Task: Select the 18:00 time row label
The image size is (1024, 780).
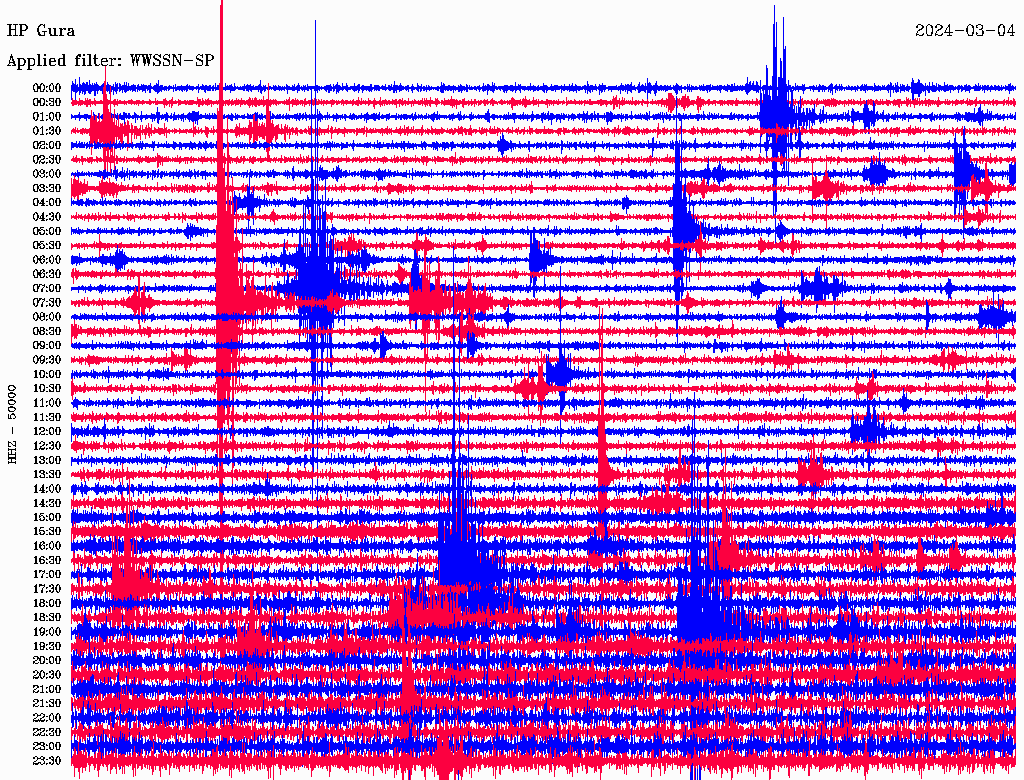Action: click(x=46, y=604)
